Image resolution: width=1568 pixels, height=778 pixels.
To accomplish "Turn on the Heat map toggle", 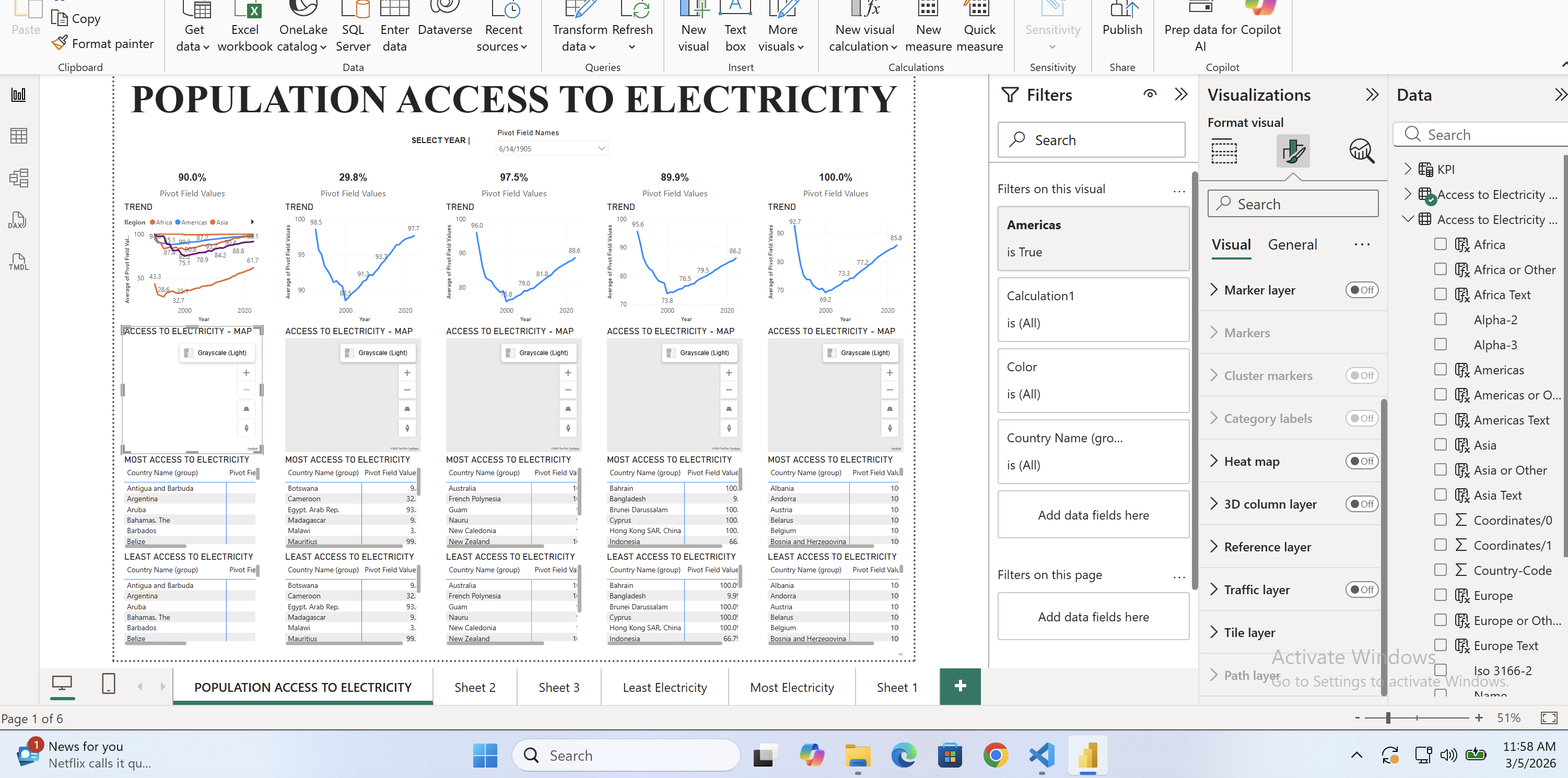I will 1361,461.
